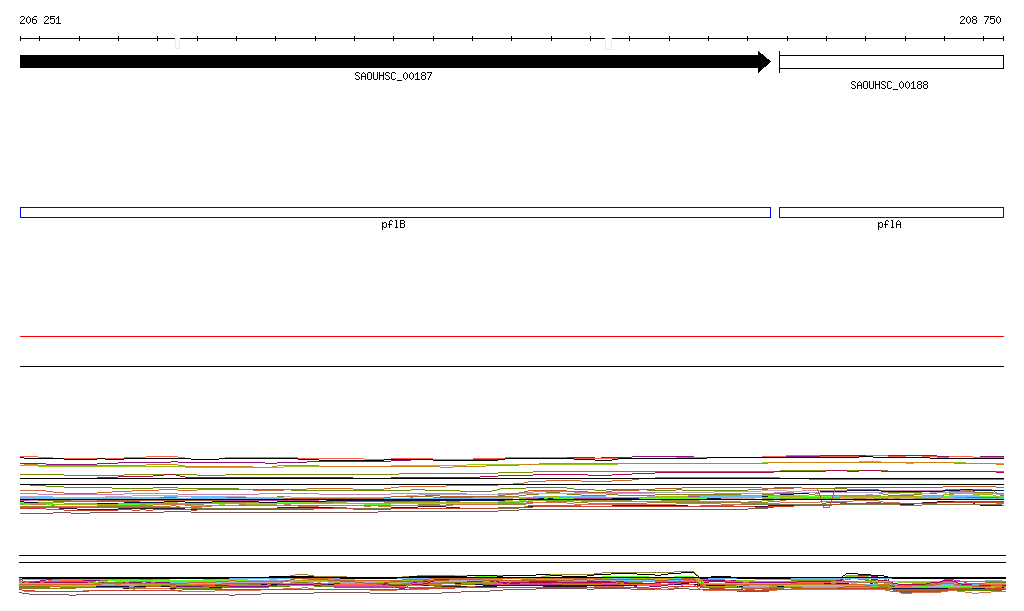This screenshot has height=611, width=1024.
Task: Select the pflA annotation bar
Action: coord(890,212)
